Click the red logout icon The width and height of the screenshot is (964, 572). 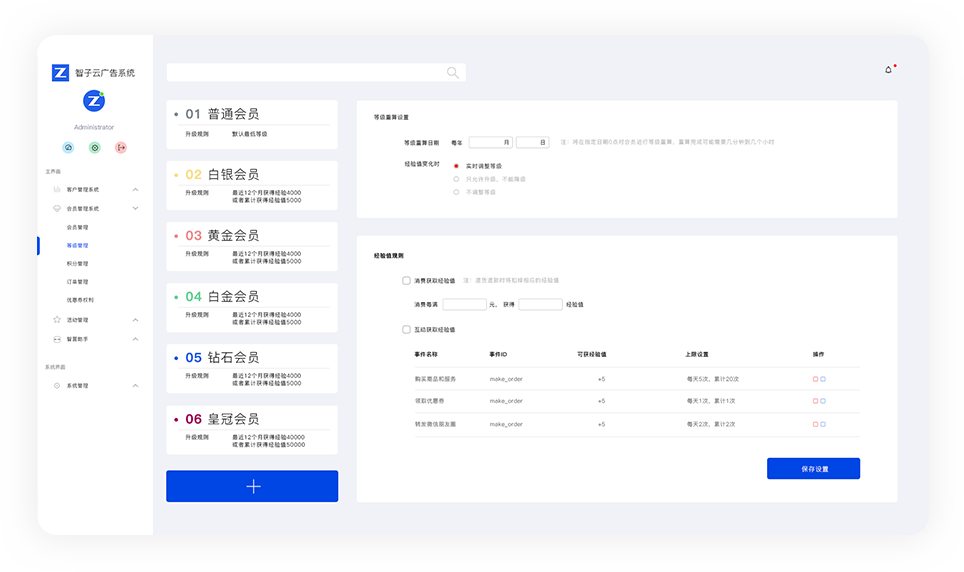(x=120, y=147)
